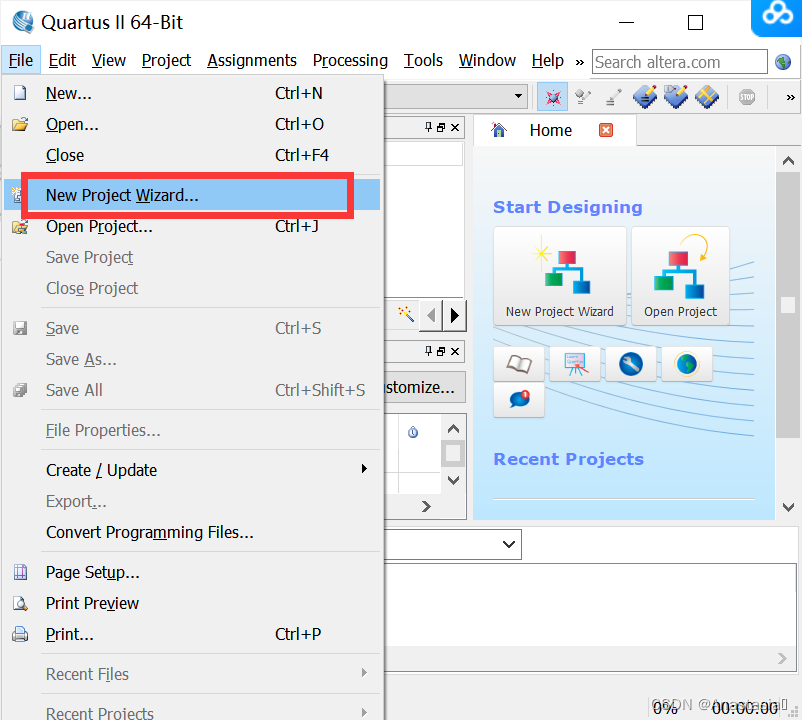Screen dimensions: 802x720
Task: Open the Processing menu
Action: pyautogui.click(x=350, y=60)
